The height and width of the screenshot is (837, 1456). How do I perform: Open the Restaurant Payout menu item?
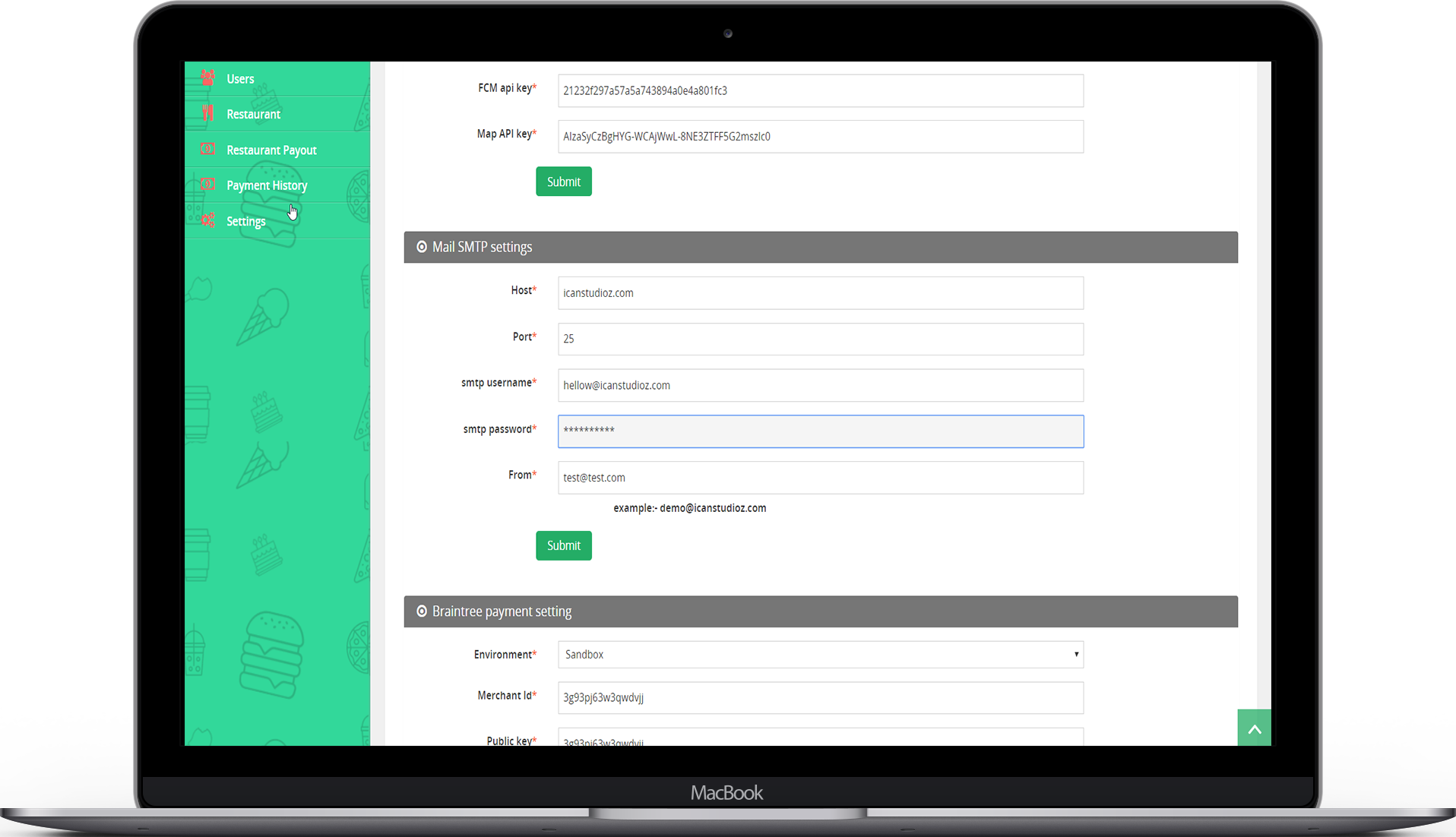[271, 150]
